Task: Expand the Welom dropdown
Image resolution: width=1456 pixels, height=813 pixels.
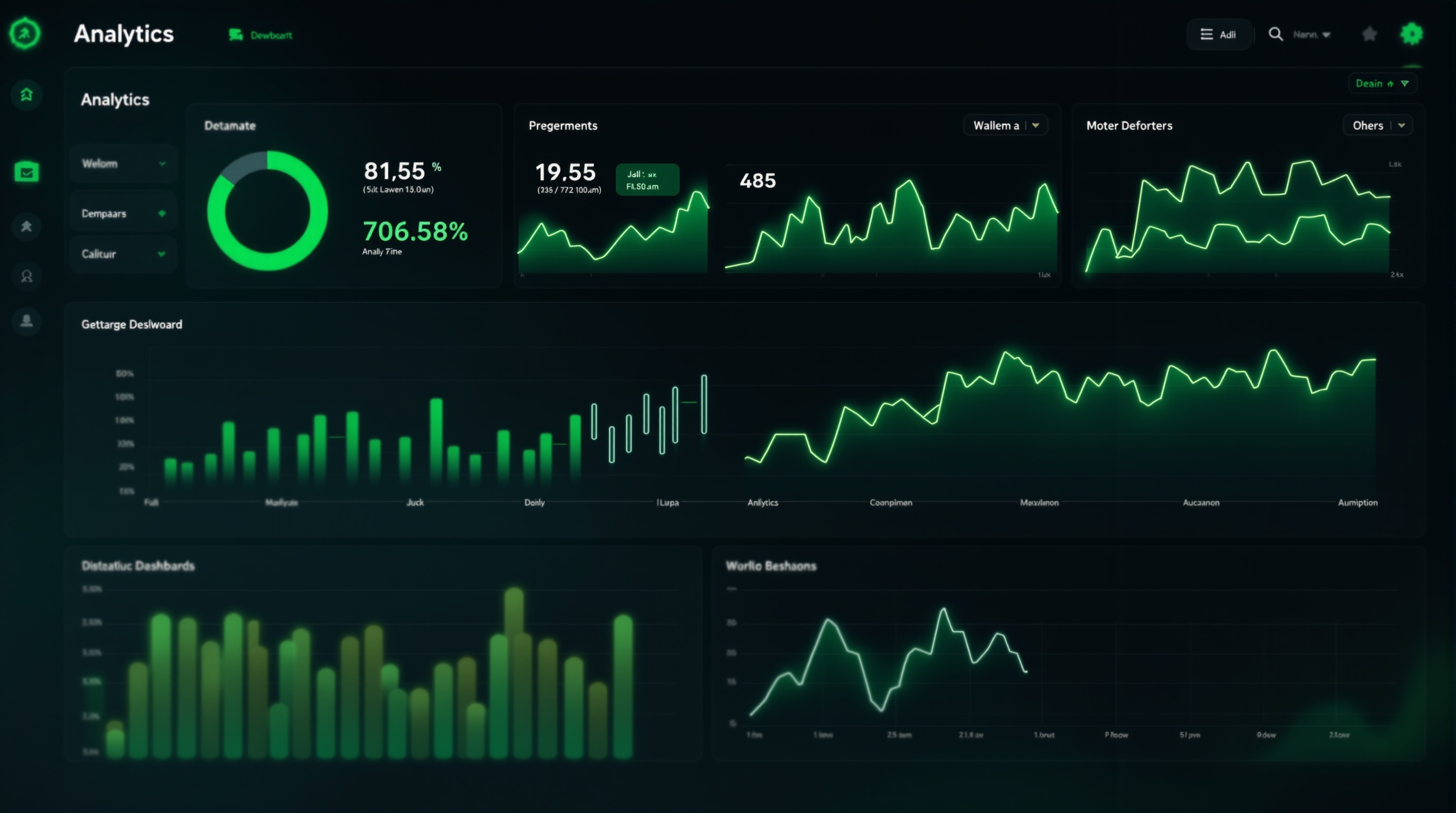Action: pyautogui.click(x=124, y=164)
